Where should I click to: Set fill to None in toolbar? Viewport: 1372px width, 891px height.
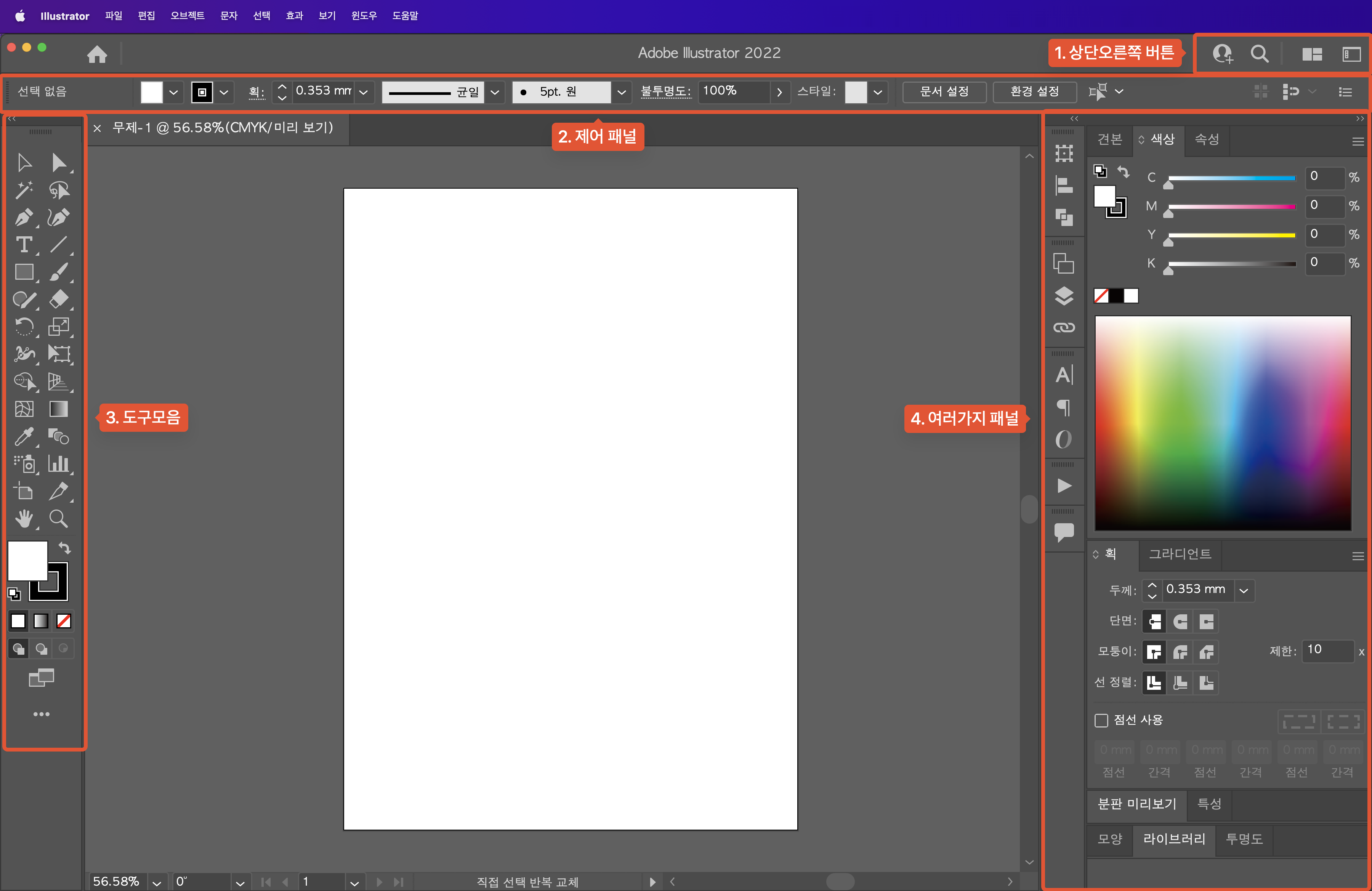click(63, 621)
